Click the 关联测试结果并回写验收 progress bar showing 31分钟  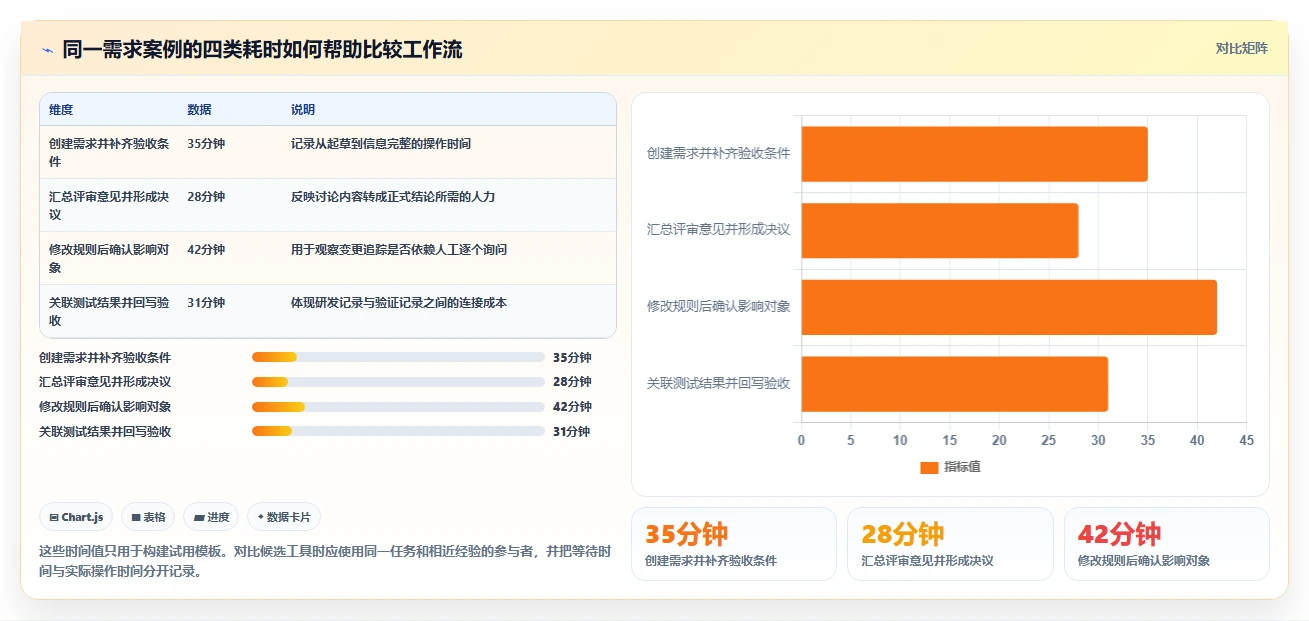(398, 432)
